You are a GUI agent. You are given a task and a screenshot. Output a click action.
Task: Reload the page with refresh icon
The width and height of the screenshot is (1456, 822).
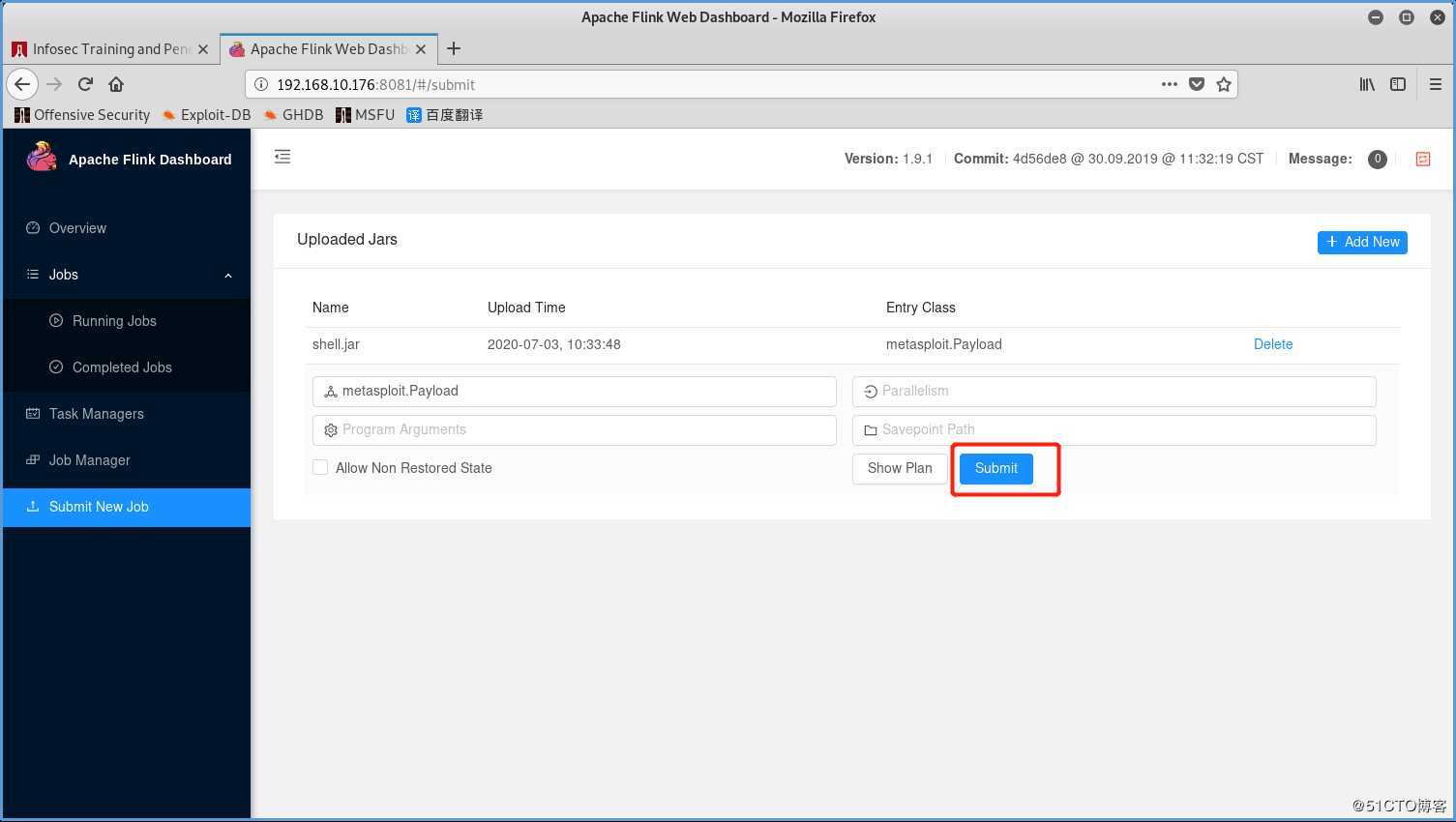tap(85, 84)
